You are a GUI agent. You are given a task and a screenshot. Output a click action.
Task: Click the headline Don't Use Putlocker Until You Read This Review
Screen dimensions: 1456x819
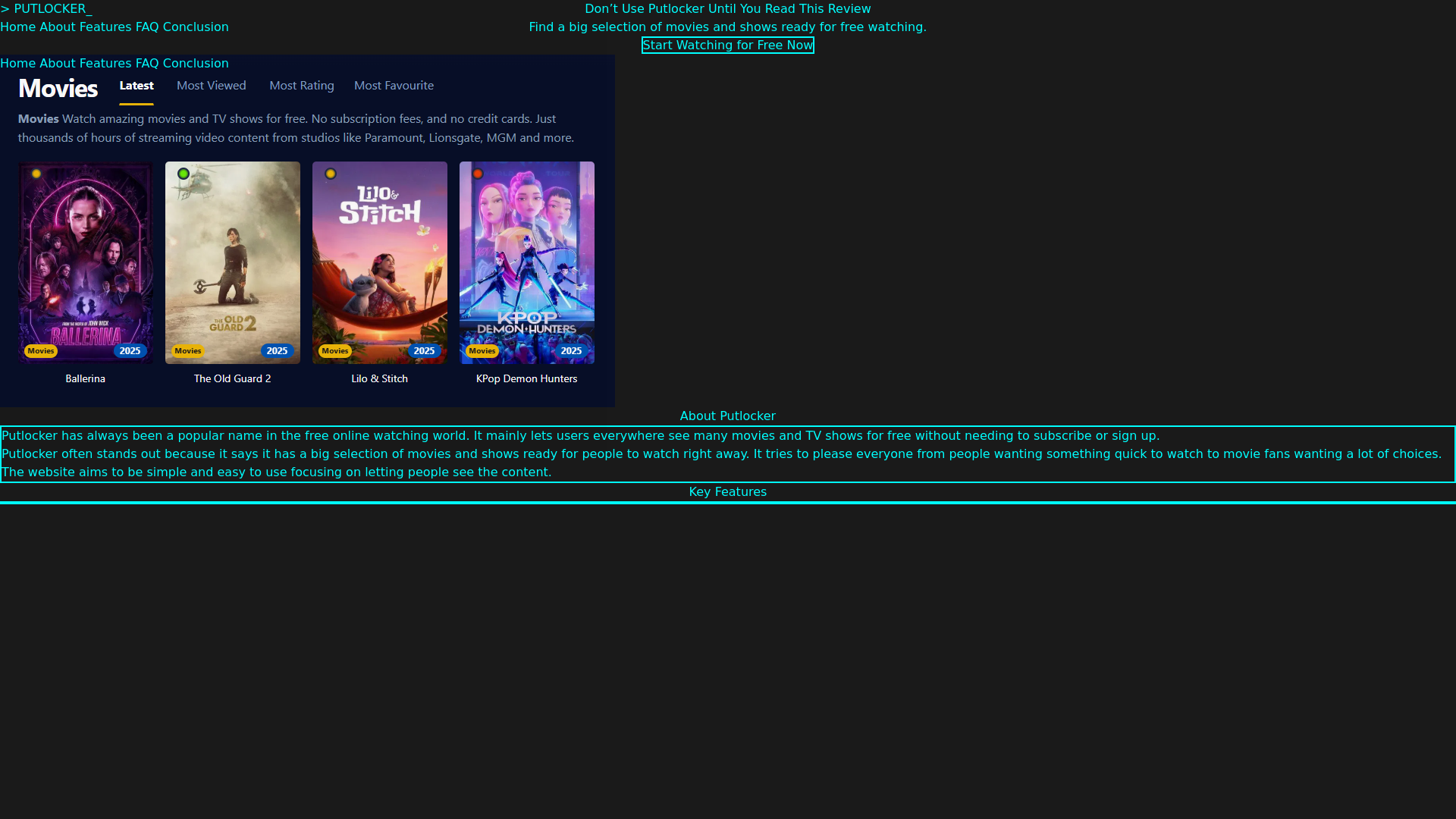[728, 9]
